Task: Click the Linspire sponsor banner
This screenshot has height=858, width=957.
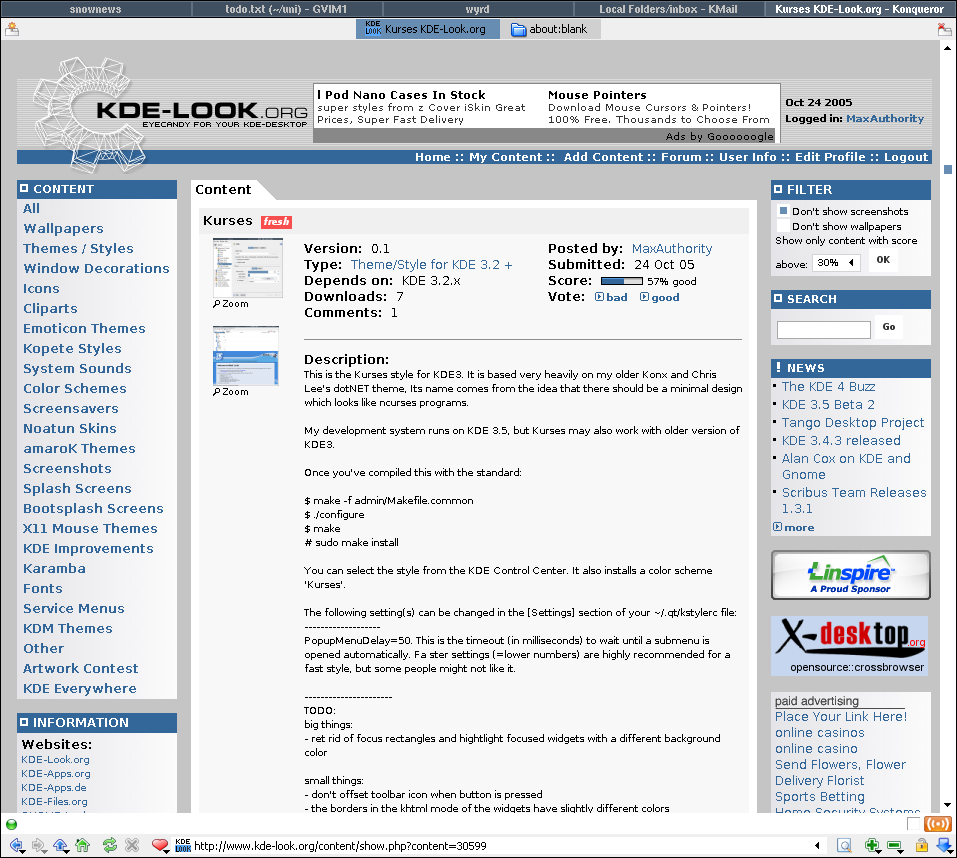Action: pyautogui.click(x=851, y=575)
